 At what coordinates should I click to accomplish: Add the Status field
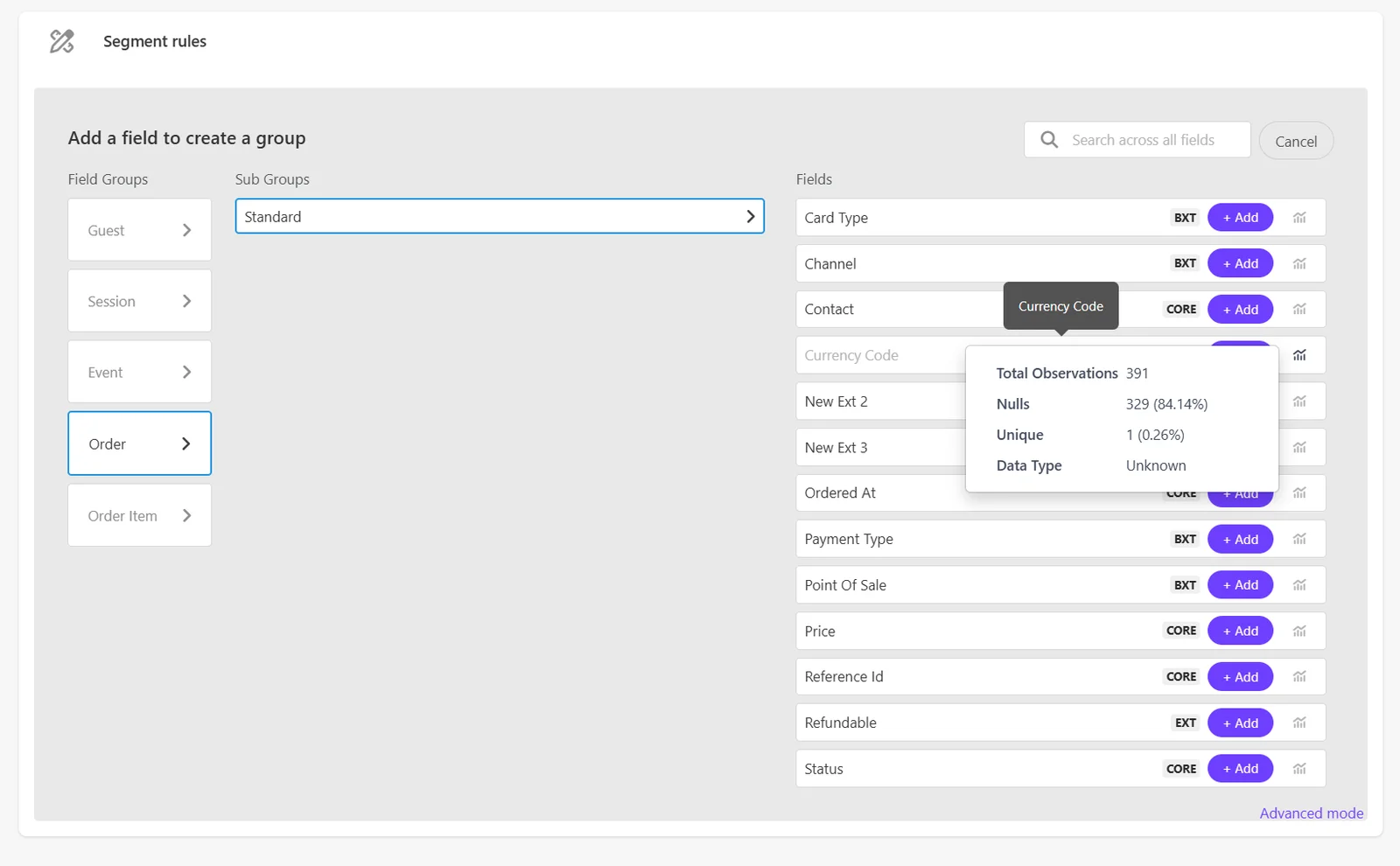[x=1241, y=769]
